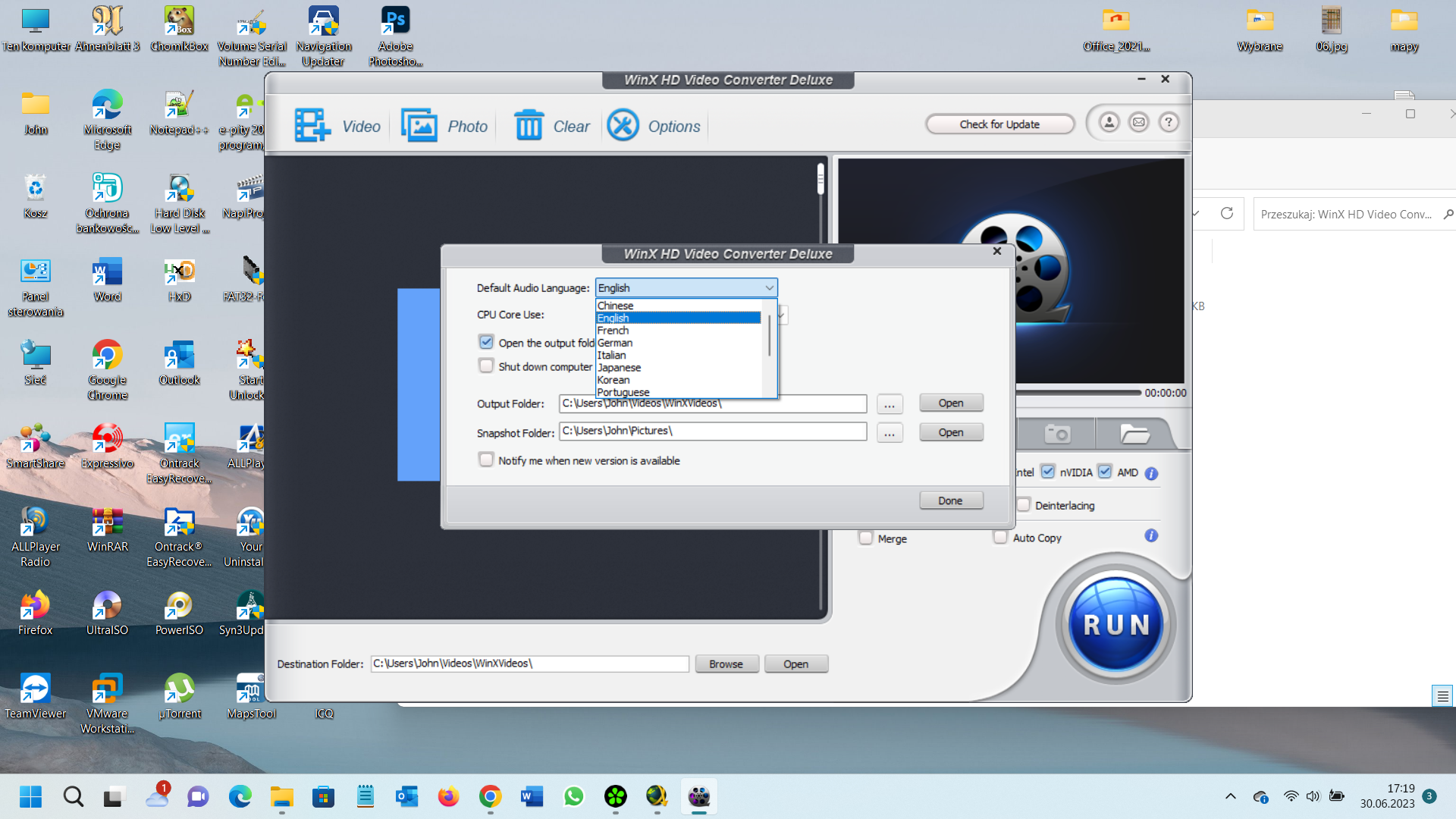Select German from the language list
This screenshot has height=819, width=1456.
coord(678,343)
